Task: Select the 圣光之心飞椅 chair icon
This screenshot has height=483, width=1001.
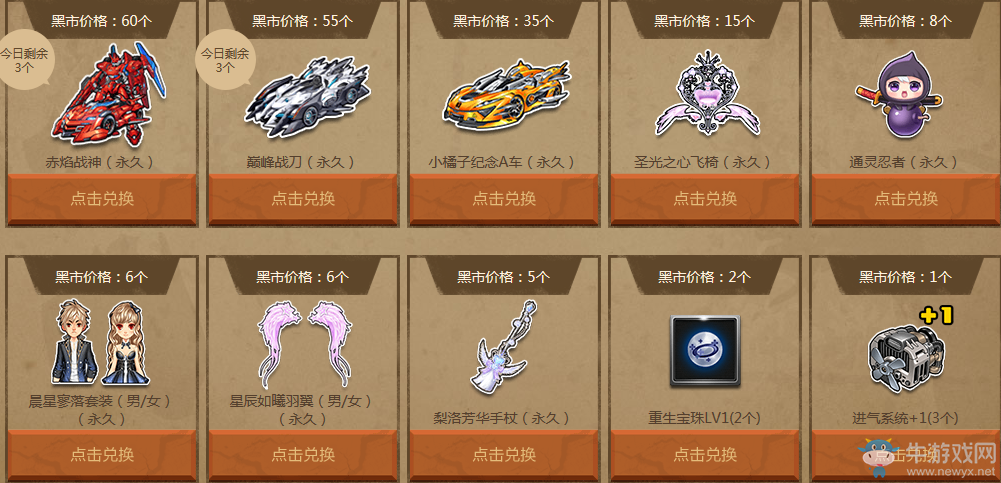Action: coord(707,93)
